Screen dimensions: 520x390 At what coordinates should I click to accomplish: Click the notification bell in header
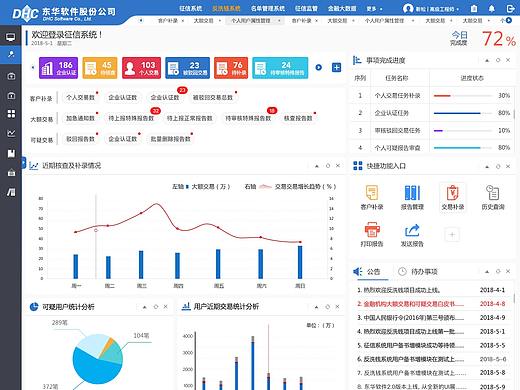pos(491,9)
